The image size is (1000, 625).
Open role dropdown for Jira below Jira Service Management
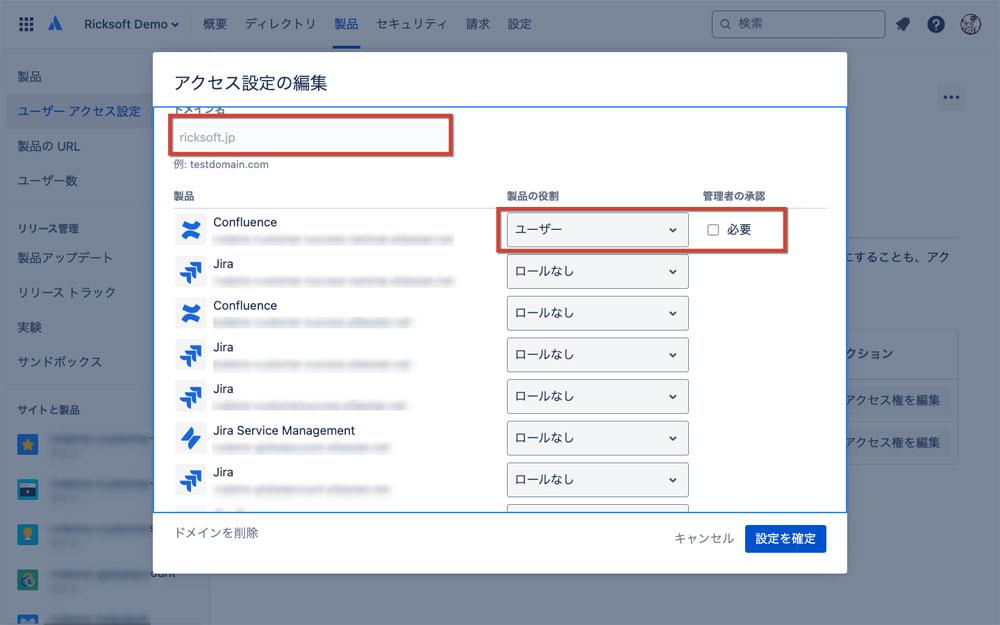pos(598,480)
